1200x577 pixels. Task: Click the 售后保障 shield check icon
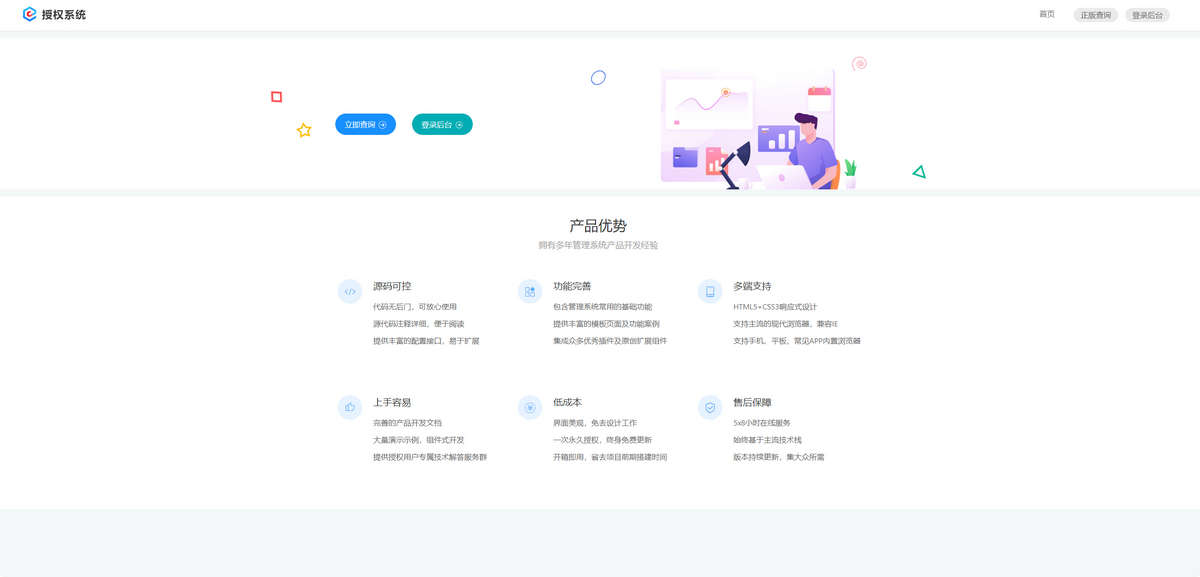click(x=710, y=407)
